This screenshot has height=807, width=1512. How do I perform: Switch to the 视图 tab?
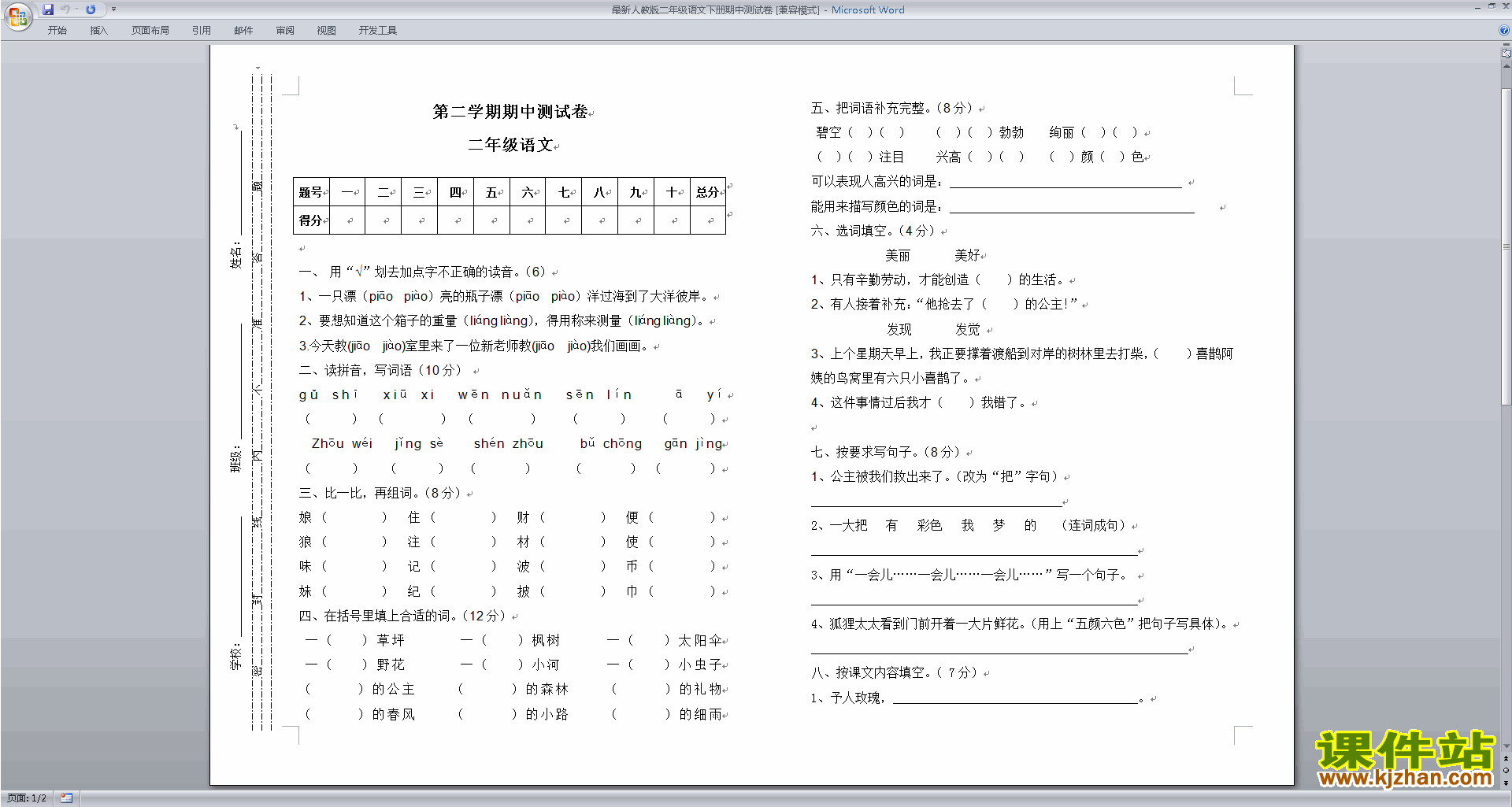pyautogui.click(x=327, y=30)
